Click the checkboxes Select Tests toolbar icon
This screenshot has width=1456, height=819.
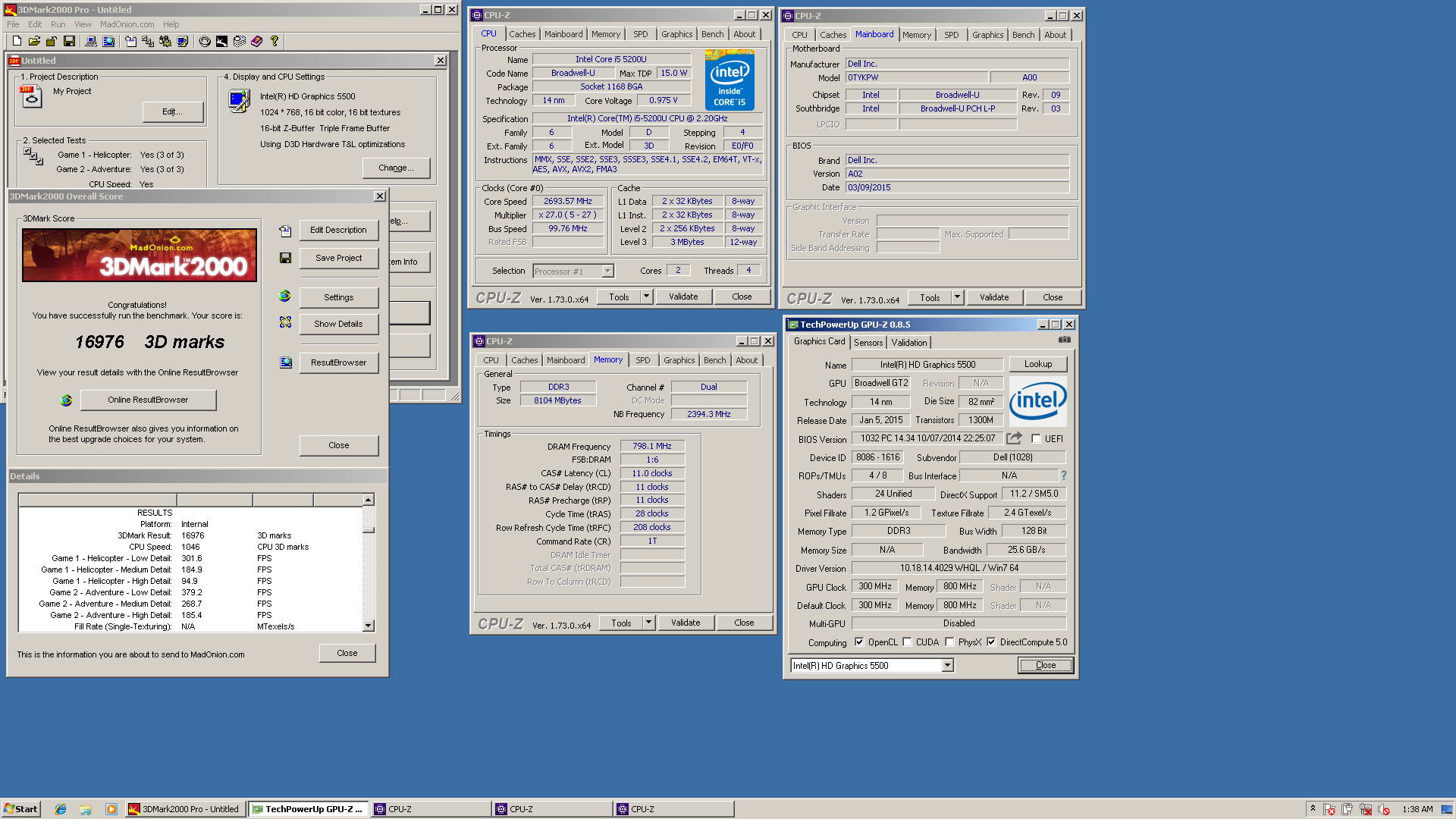tap(148, 41)
